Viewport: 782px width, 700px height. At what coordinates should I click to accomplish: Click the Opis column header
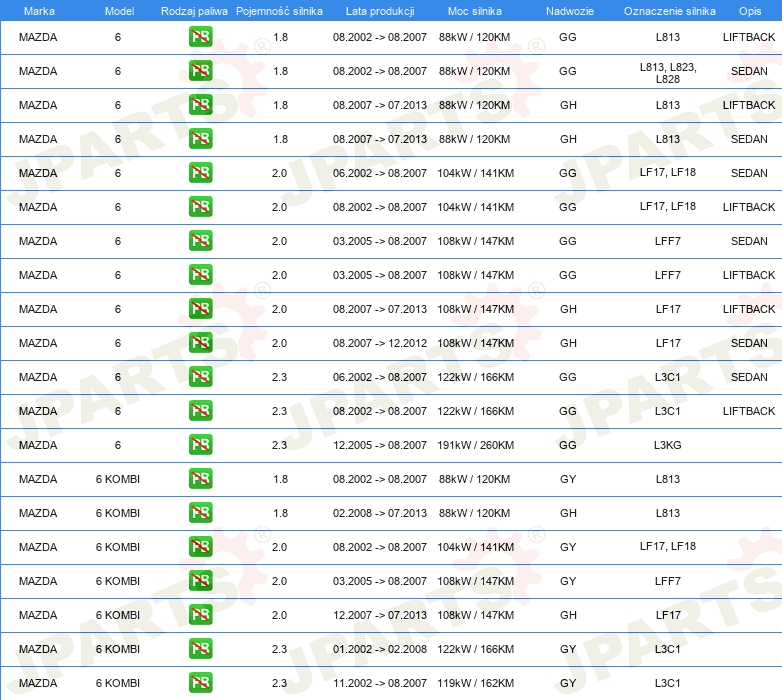(x=750, y=11)
